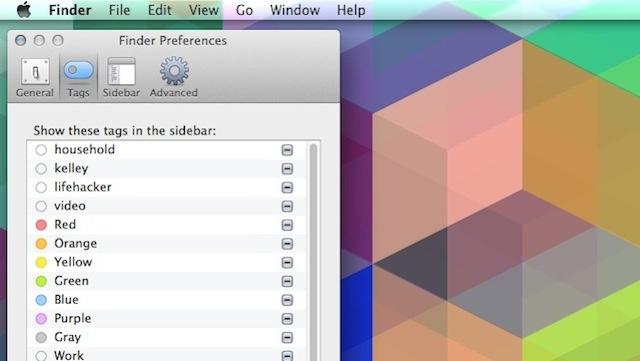Click the yellow color dot
Image resolution: width=640 pixels, height=361 pixels.
click(41, 263)
